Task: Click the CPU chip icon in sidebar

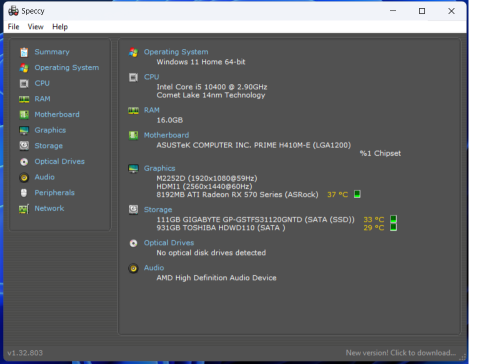Action: [24, 83]
